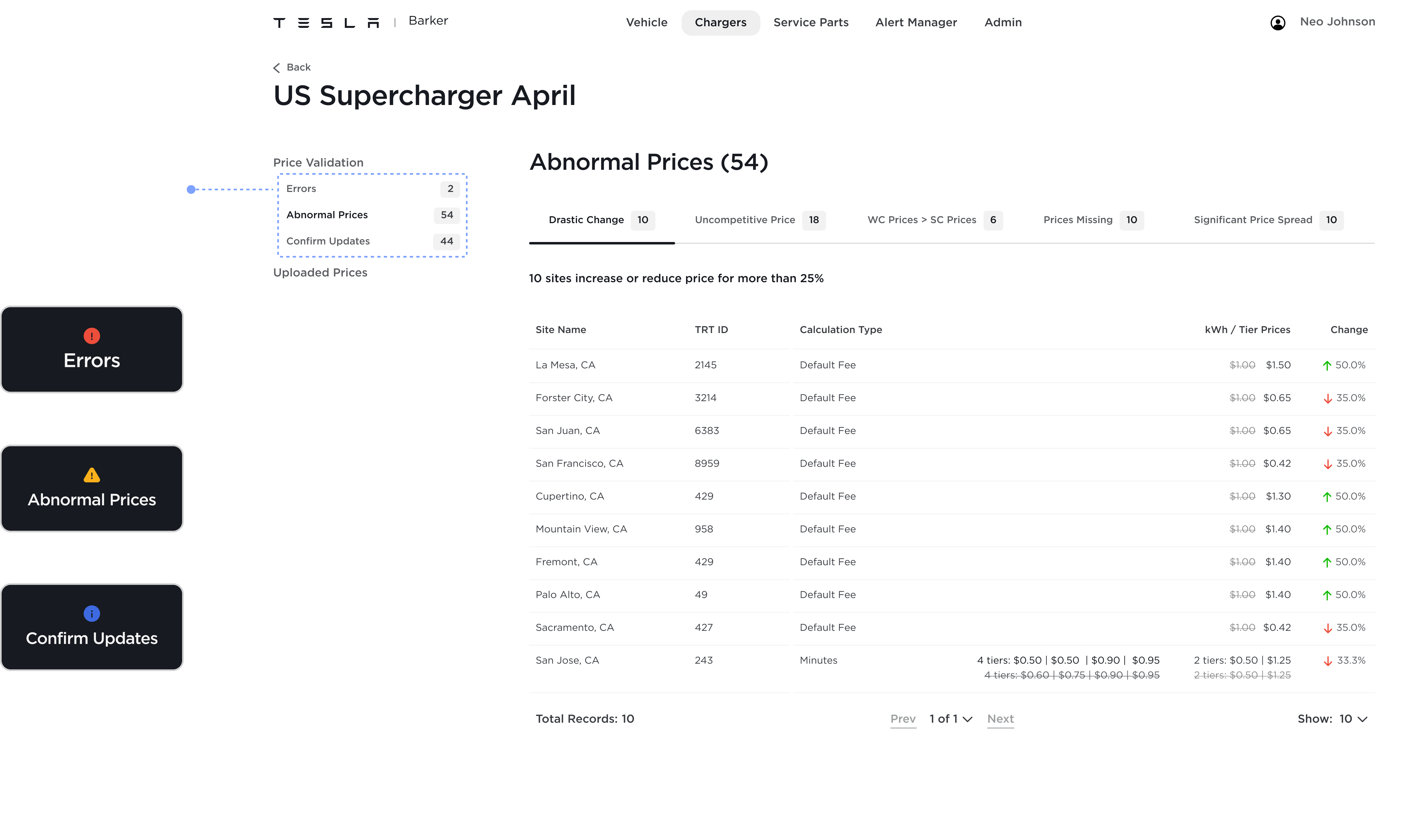Go to Alert Manager
Image resolution: width=1415 pixels, height=840 pixels.
tap(916, 23)
